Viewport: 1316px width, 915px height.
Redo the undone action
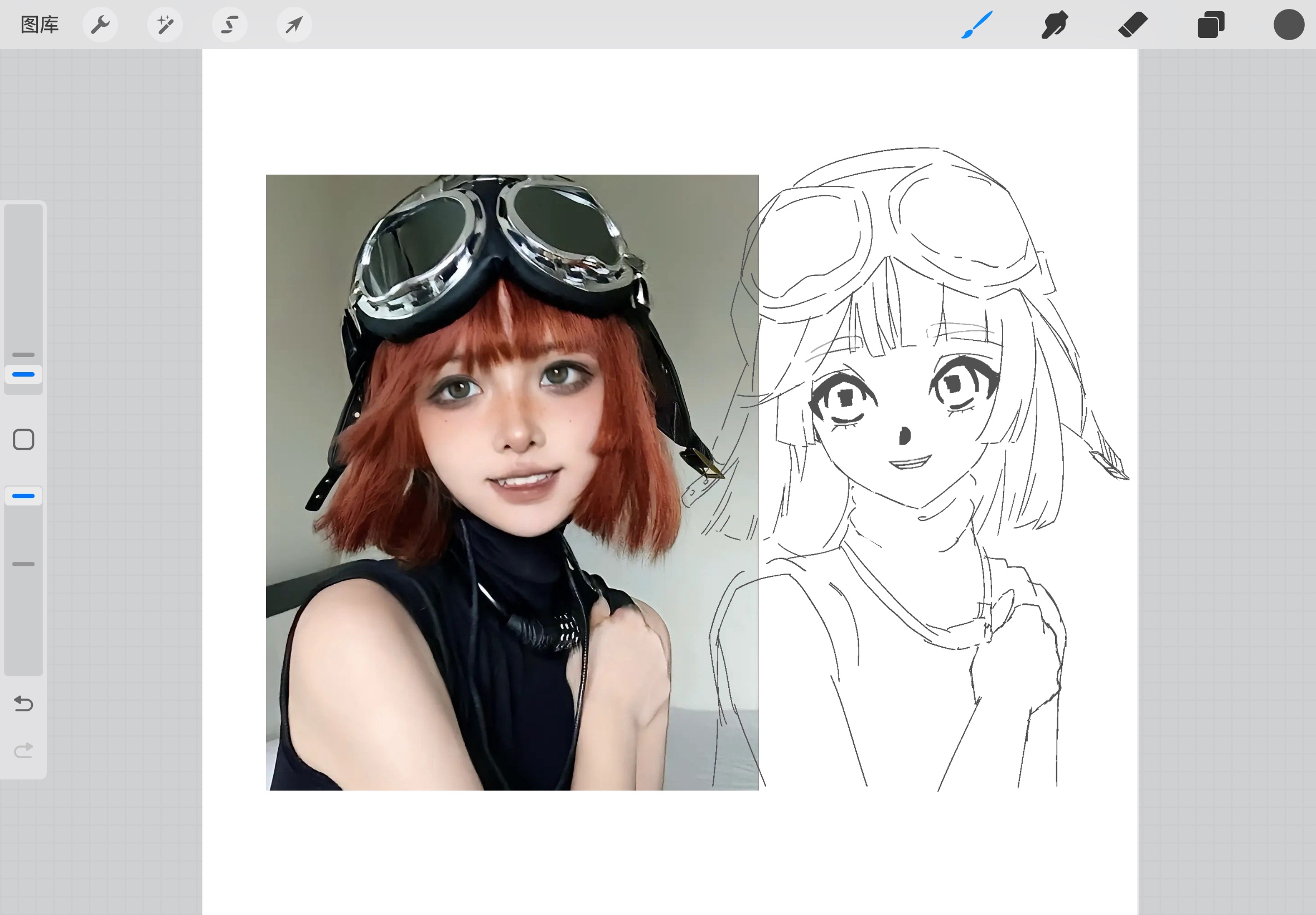23,750
